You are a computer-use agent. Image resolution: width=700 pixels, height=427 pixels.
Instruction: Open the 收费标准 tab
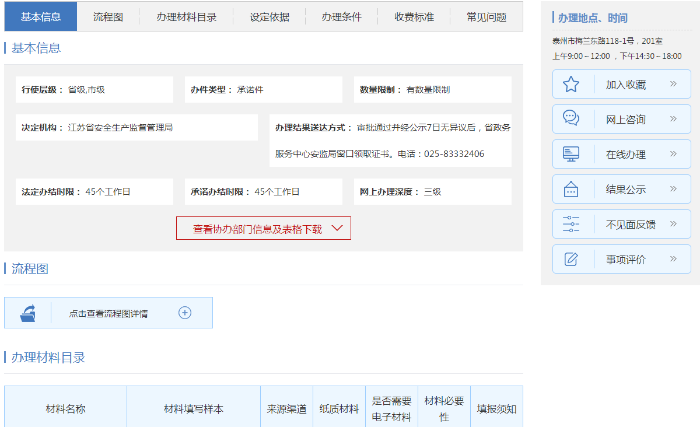[x=414, y=17]
